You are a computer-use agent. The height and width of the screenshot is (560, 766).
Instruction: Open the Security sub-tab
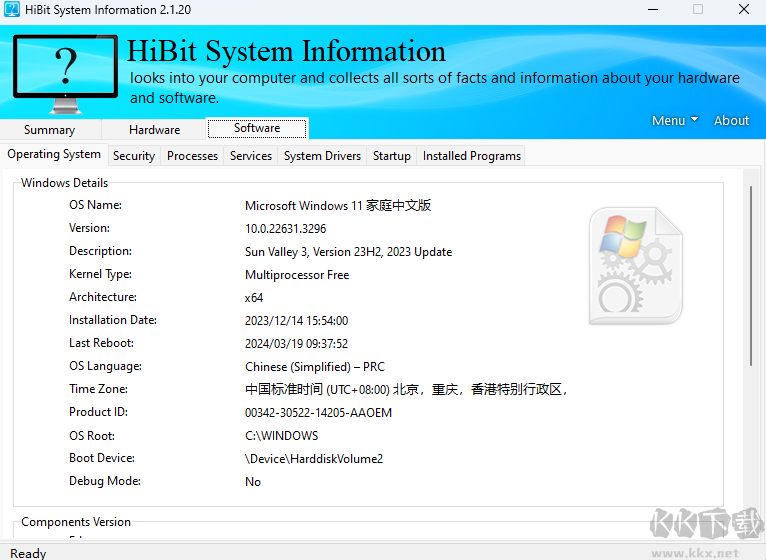pos(134,156)
